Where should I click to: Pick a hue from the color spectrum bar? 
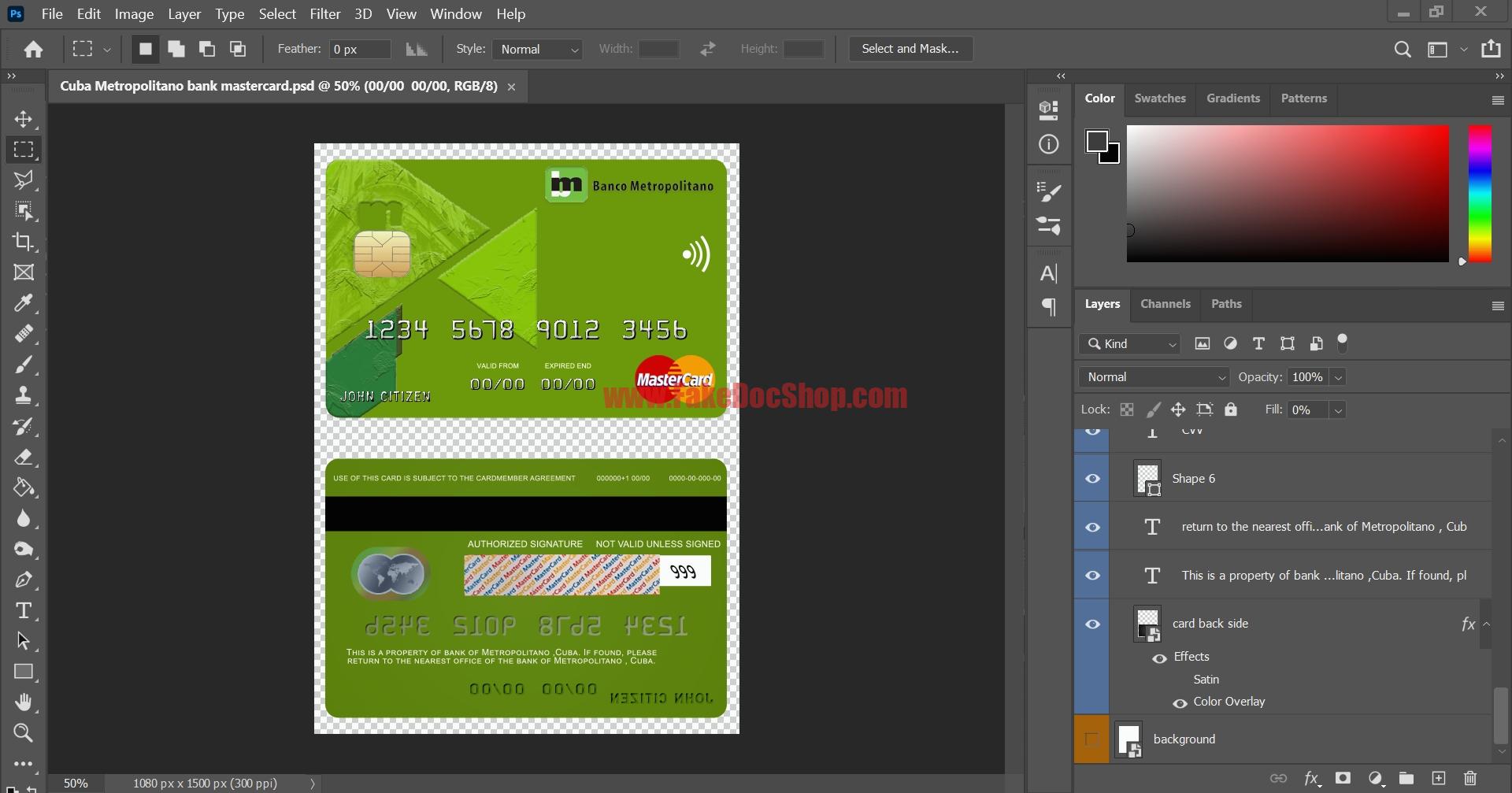coord(1479,194)
